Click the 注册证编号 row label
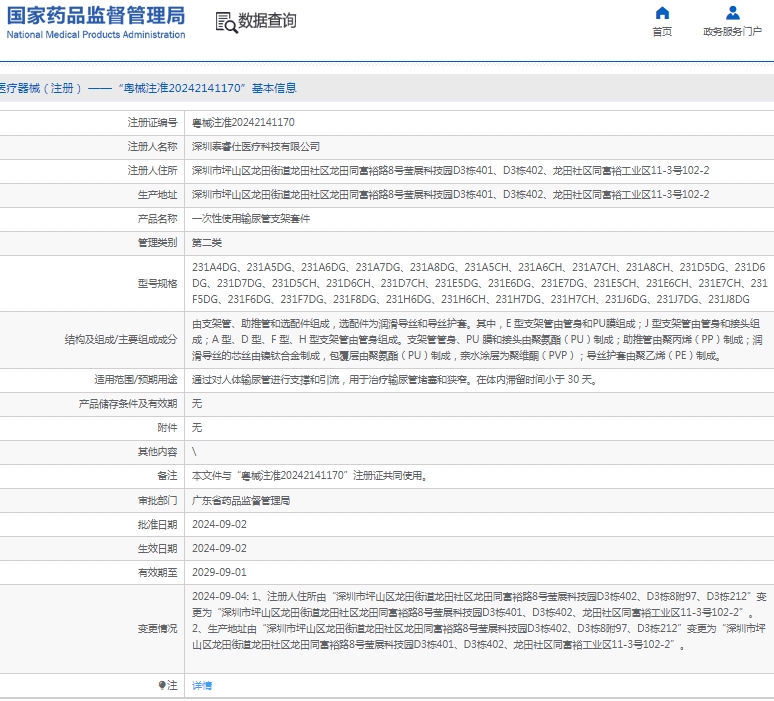 153,122
